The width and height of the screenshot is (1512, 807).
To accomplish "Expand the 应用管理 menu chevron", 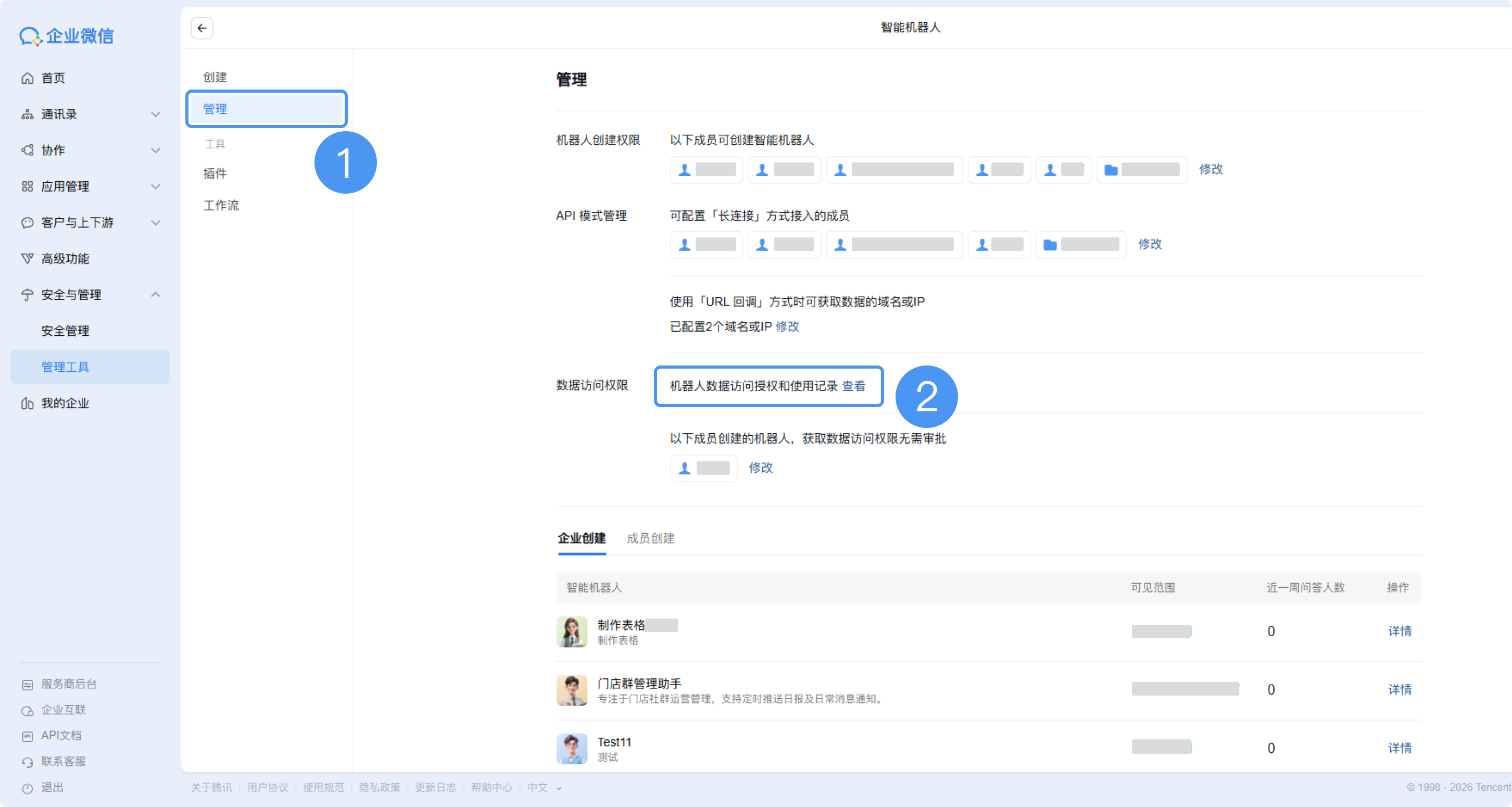I will [x=156, y=186].
